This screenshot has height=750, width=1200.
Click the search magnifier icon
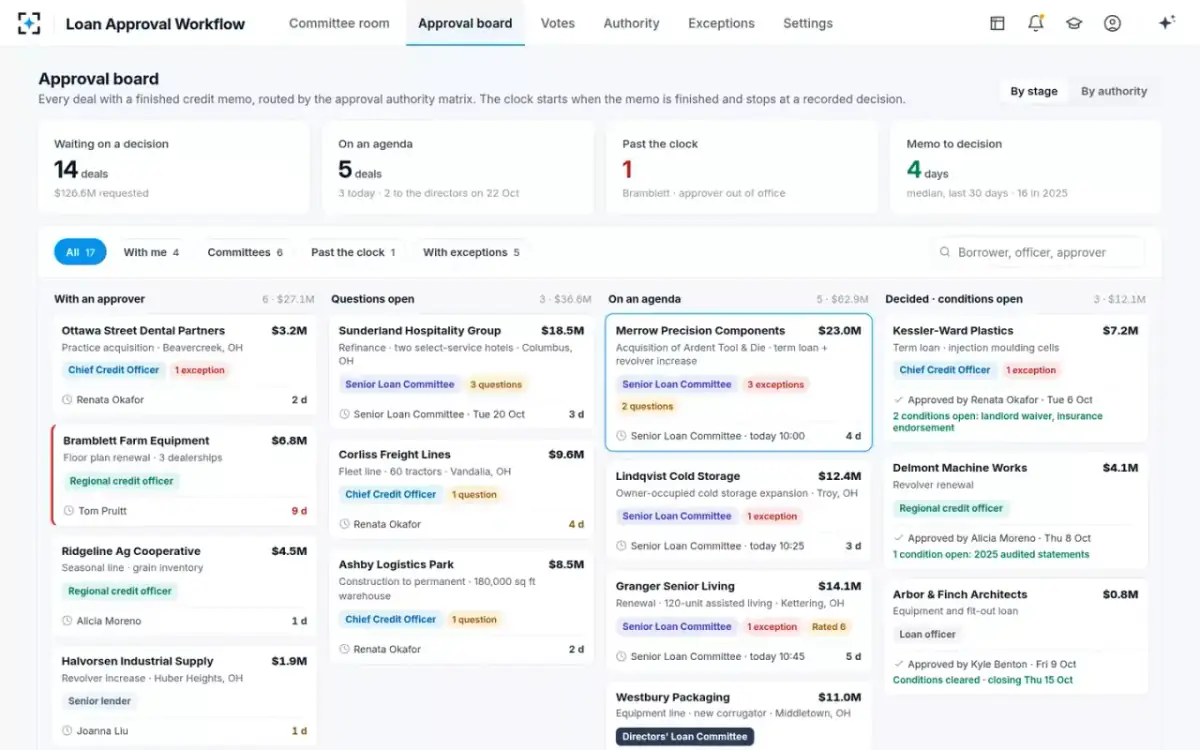[x=945, y=252]
